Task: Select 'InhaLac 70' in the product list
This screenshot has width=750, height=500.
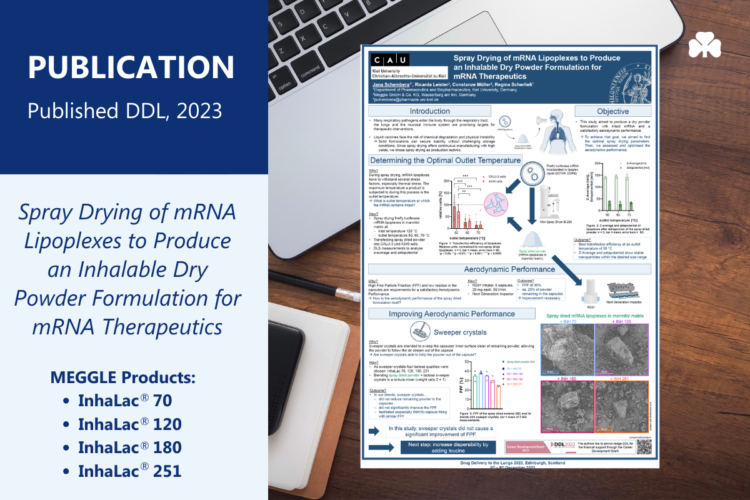Action: pyautogui.click(x=125, y=400)
